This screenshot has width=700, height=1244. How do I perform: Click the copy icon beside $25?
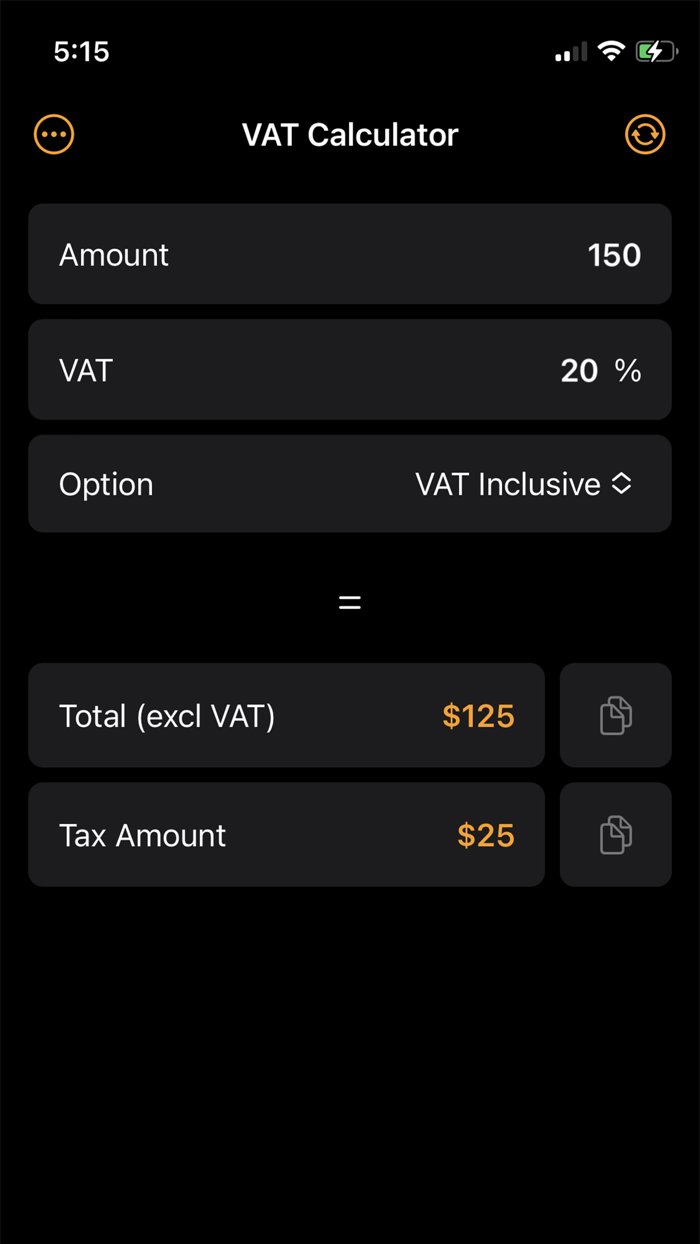click(x=615, y=834)
